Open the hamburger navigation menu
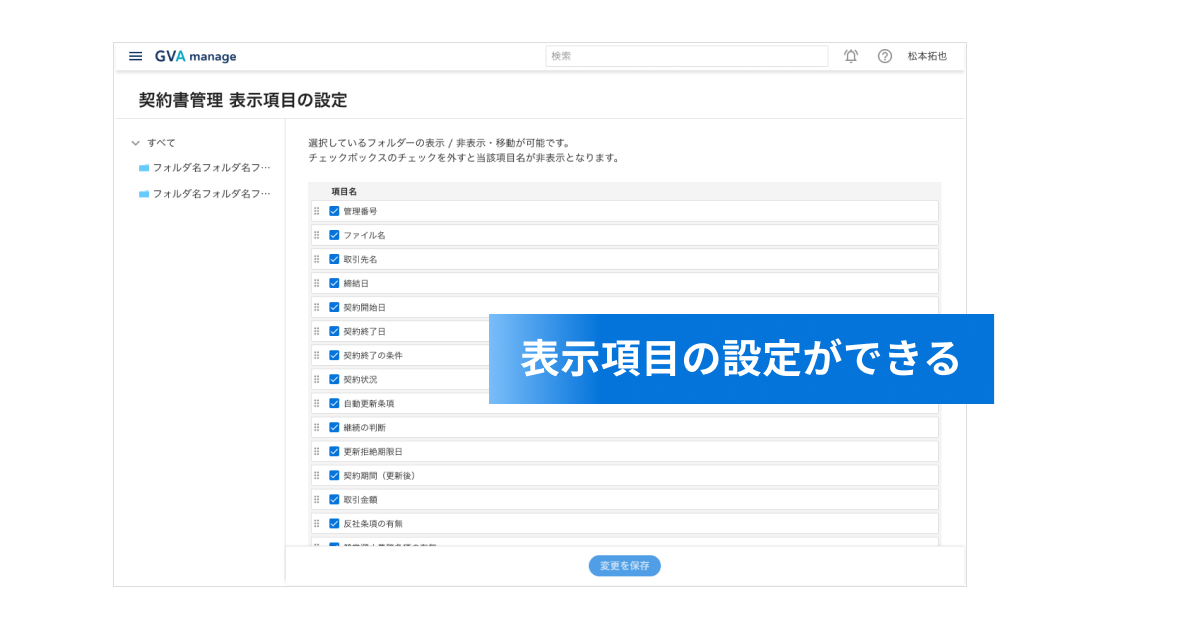Viewport: 1200px width, 630px height. tap(136, 56)
